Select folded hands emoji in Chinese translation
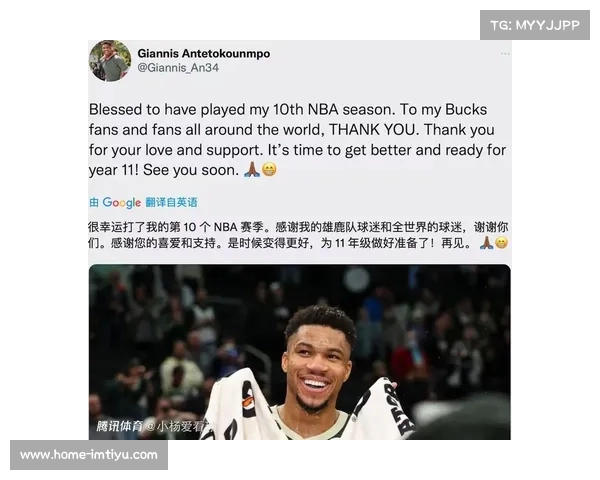The image size is (600, 480). [x=486, y=243]
